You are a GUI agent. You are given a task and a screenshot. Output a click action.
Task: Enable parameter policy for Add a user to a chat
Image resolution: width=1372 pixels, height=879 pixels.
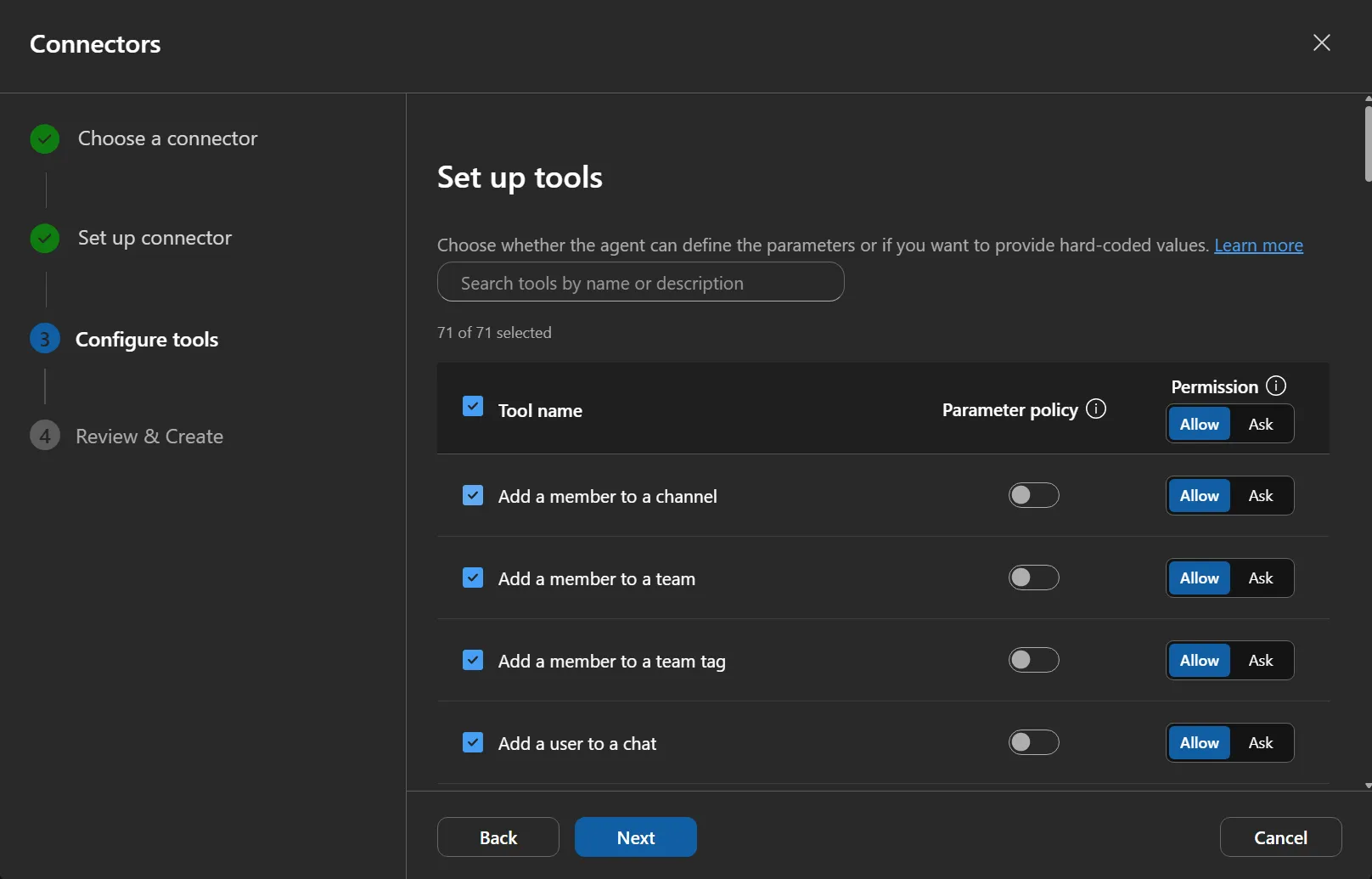coord(1033,742)
